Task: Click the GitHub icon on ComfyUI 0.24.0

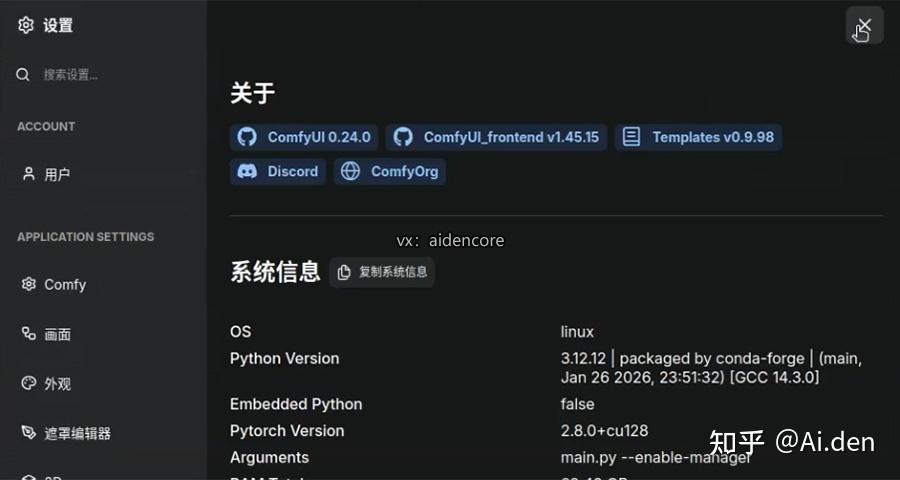Action: coord(247,137)
